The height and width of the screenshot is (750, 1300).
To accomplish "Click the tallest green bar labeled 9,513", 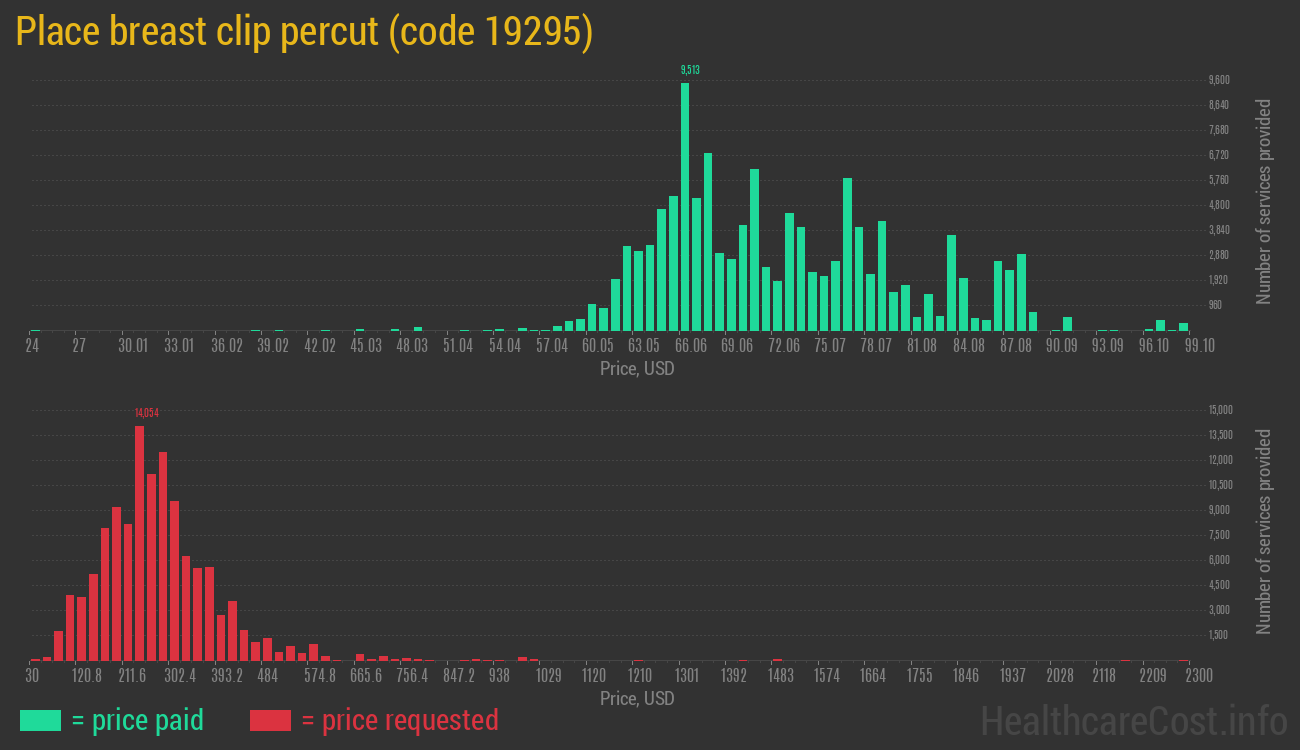I will coord(685,205).
